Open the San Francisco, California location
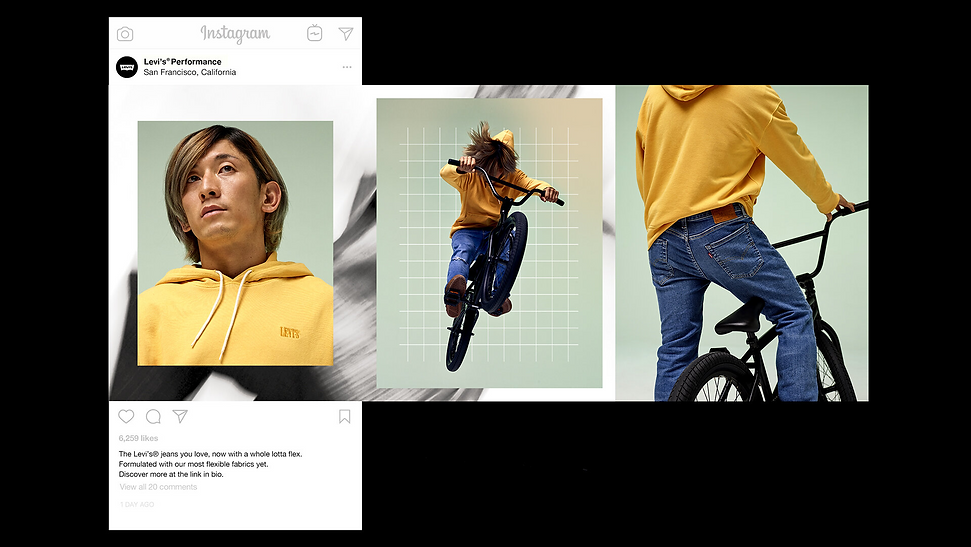The height and width of the screenshot is (547, 971). pyautogui.click(x=189, y=72)
